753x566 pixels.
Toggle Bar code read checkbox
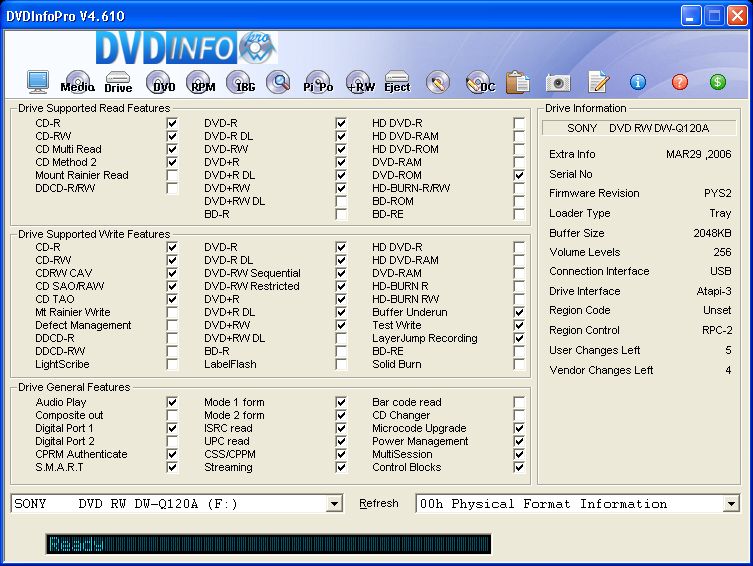pyautogui.click(x=519, y=402)
